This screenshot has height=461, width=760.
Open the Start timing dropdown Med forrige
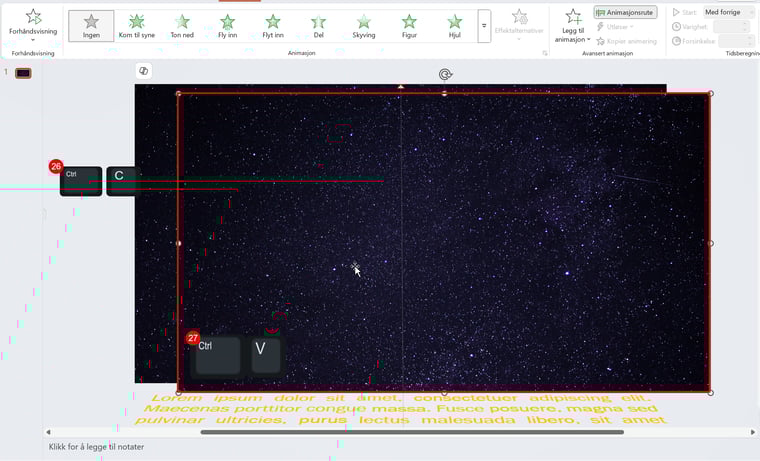[729, 12]
